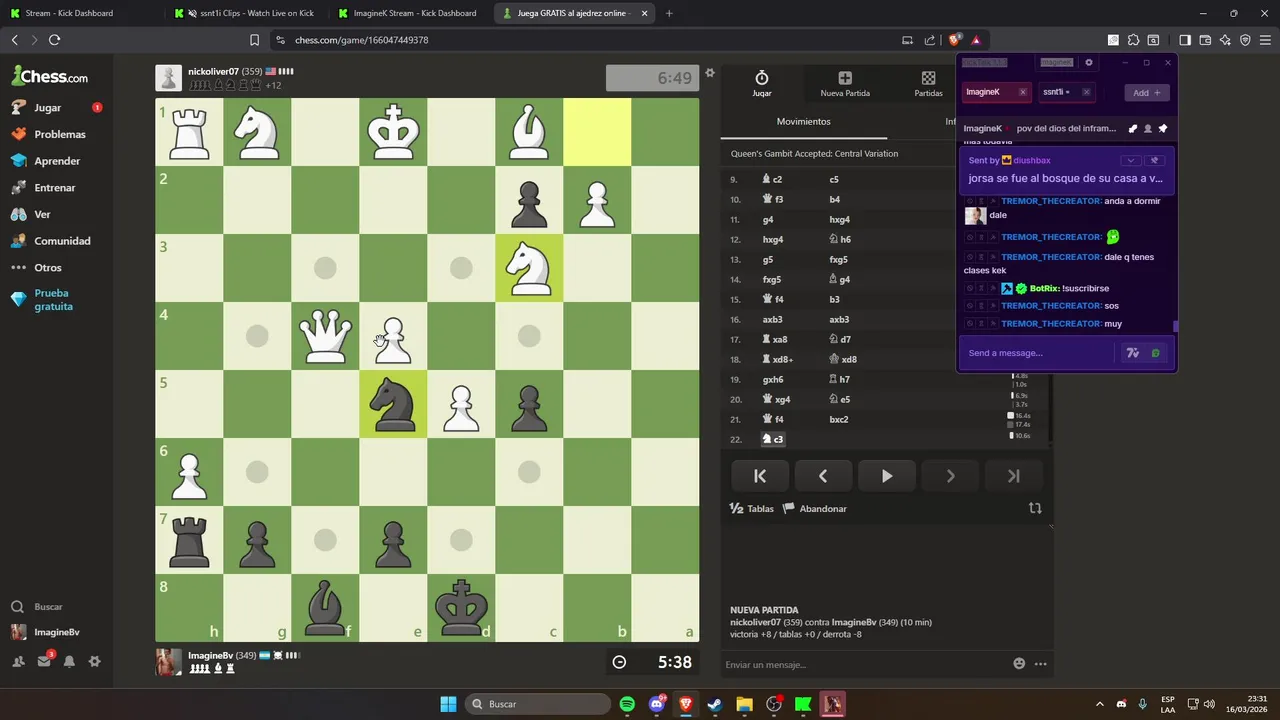Open a new browser tab
1280x720 pixels.
click(669, 13)
